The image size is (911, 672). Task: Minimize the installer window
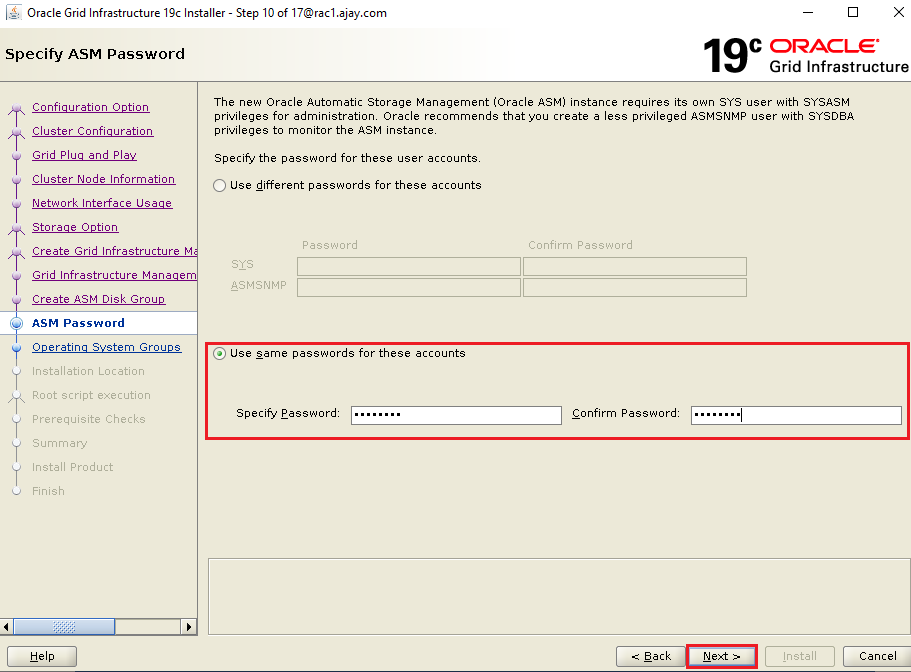(808, 12)
